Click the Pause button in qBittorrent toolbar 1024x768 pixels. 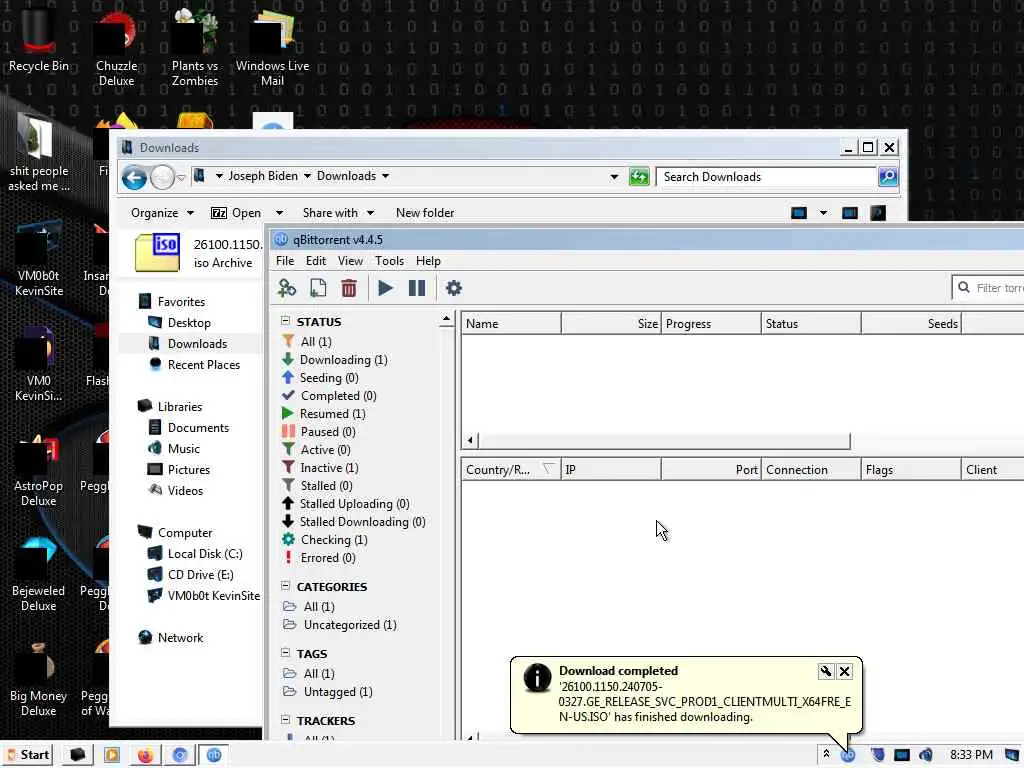pyautogui.click(x=417, y=288)
